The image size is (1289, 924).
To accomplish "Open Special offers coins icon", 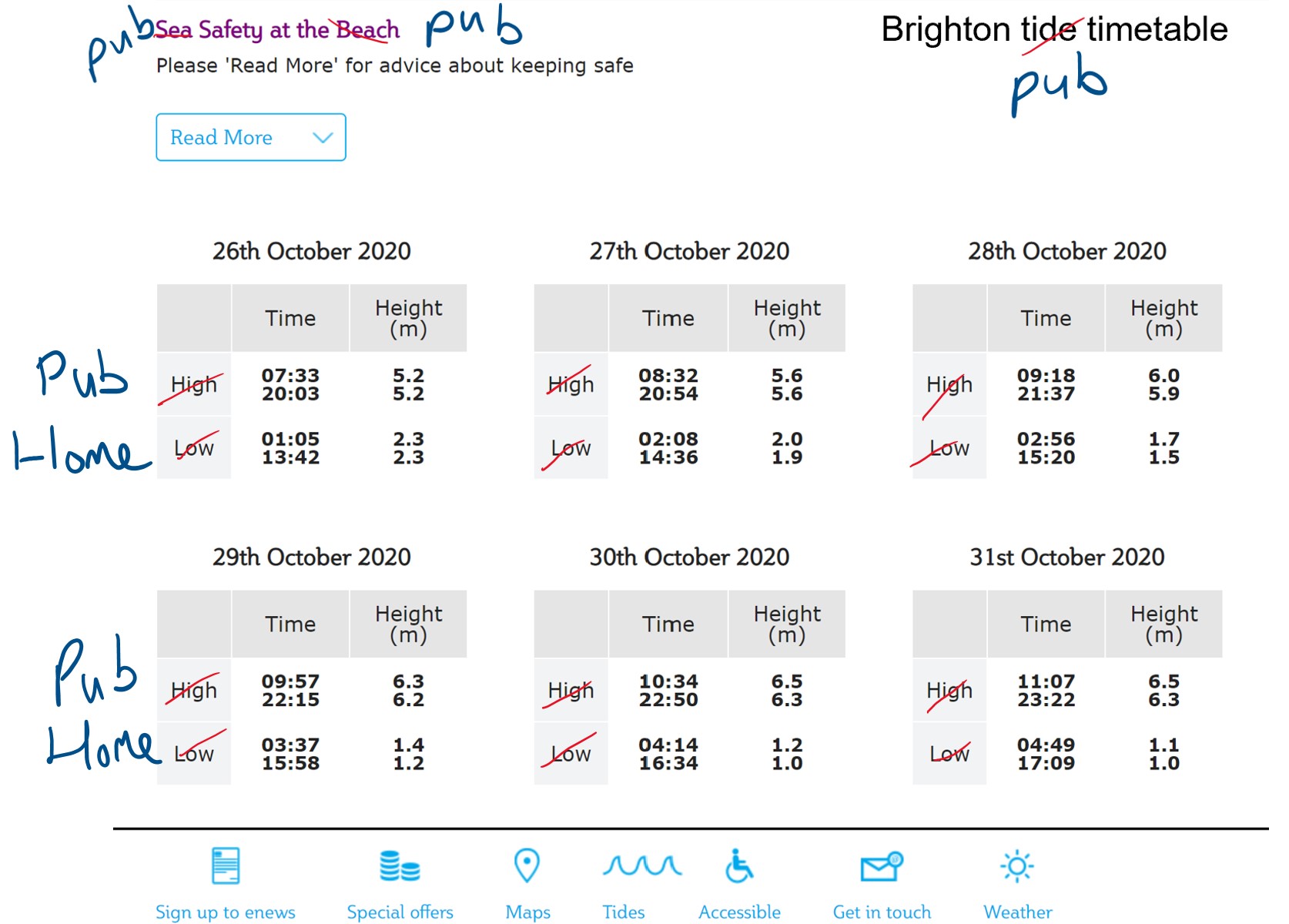I will 400,866.
